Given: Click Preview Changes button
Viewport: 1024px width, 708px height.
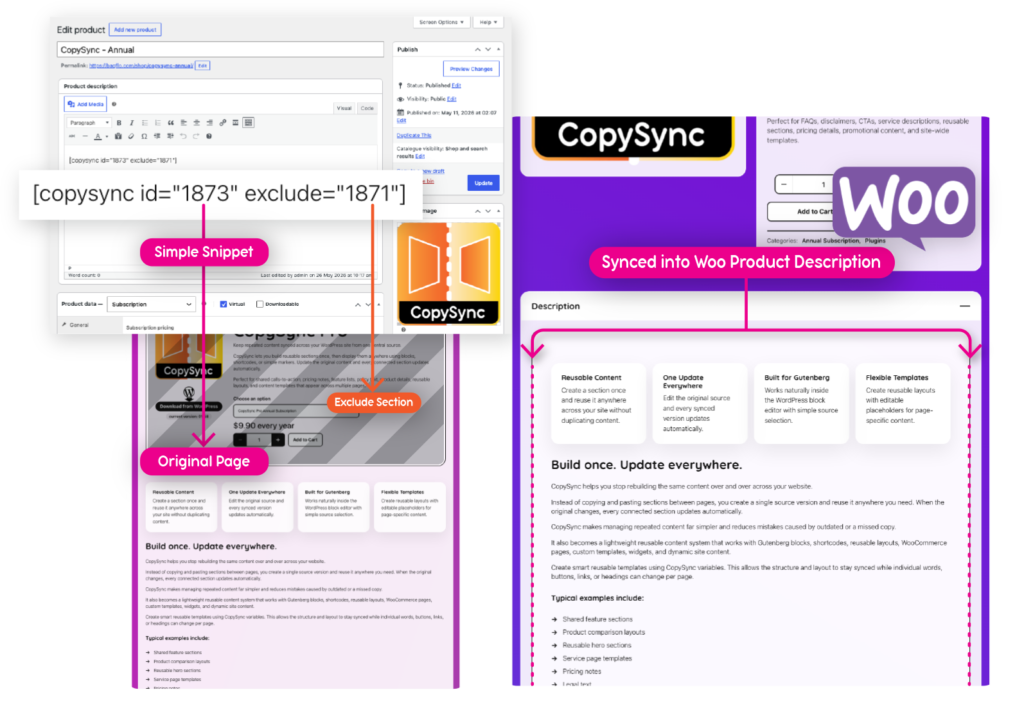Looking at the screenshot, I should 471,69.
